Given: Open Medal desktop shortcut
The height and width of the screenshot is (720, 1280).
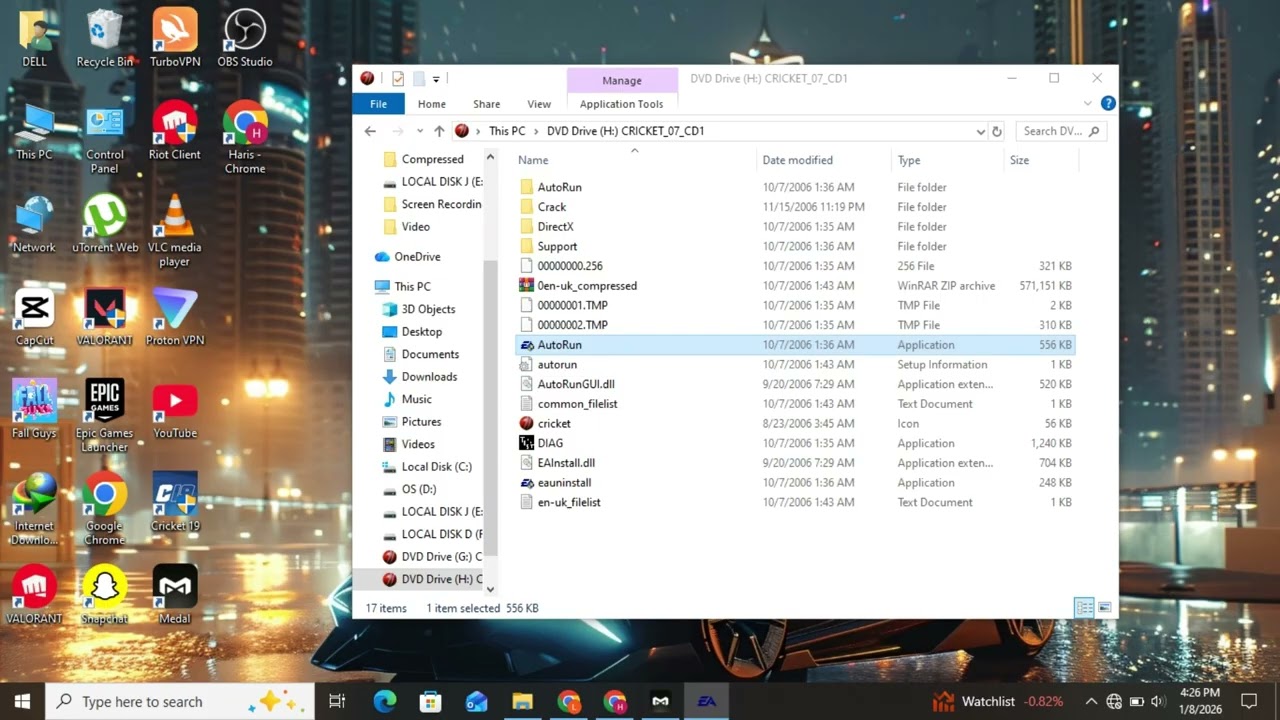Looking at the screenshot, I should pyautogui.click(x=175, y=596).
